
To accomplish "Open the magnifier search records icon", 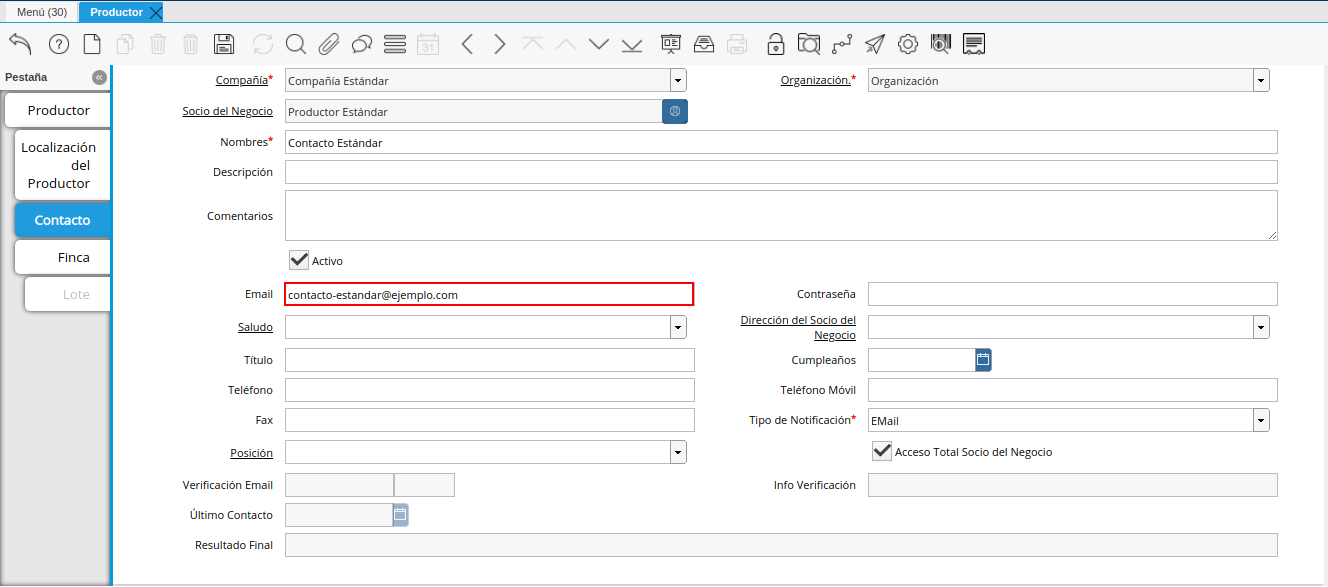I will pos(295,44).
